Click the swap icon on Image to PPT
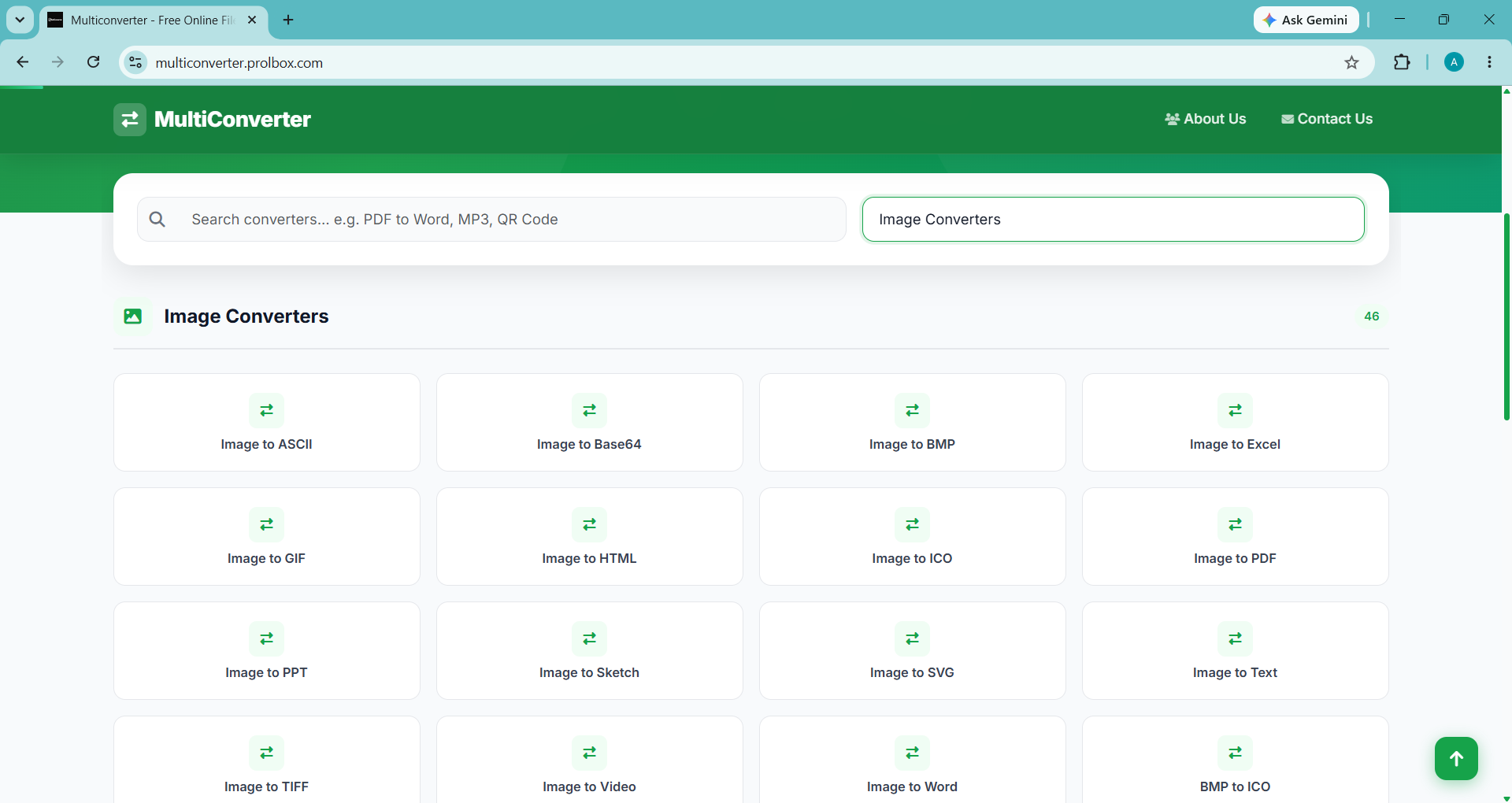 (267, 638)
